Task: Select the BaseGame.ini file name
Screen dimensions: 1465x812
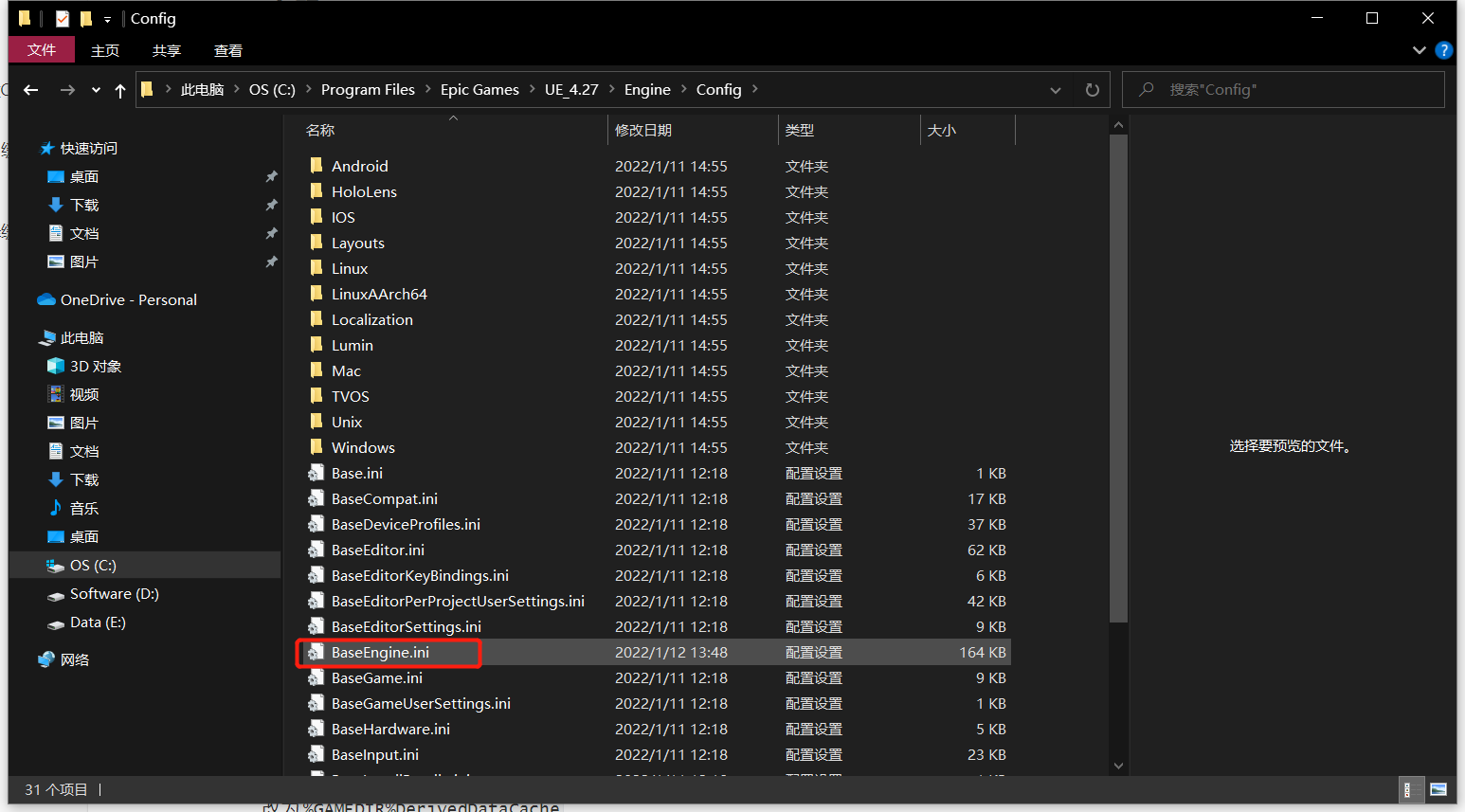Action: 377,677
